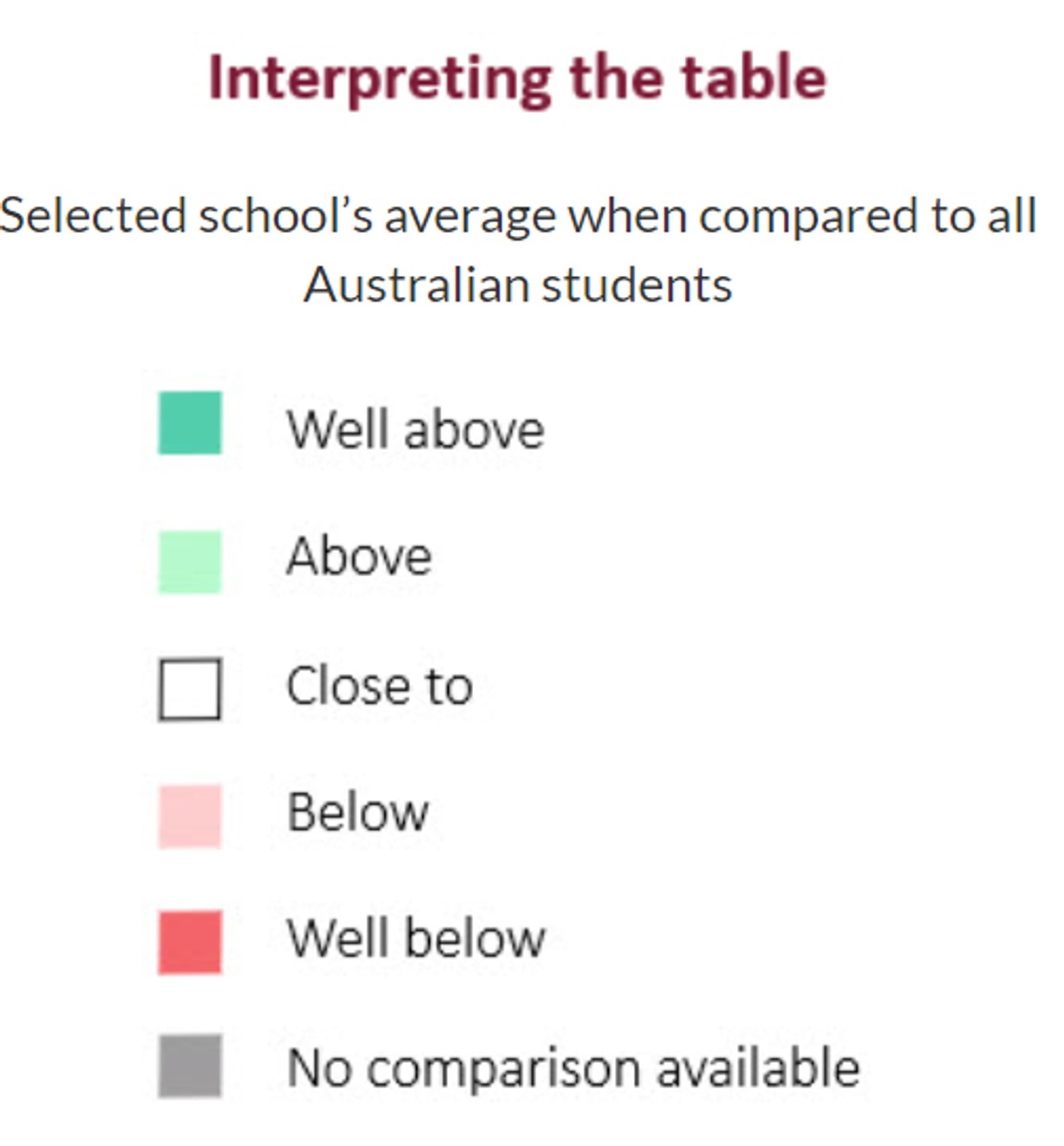Screen dimensions: 1064x1146
Task: Click the red Well below swatch
Action: click(x=190, y=943)
